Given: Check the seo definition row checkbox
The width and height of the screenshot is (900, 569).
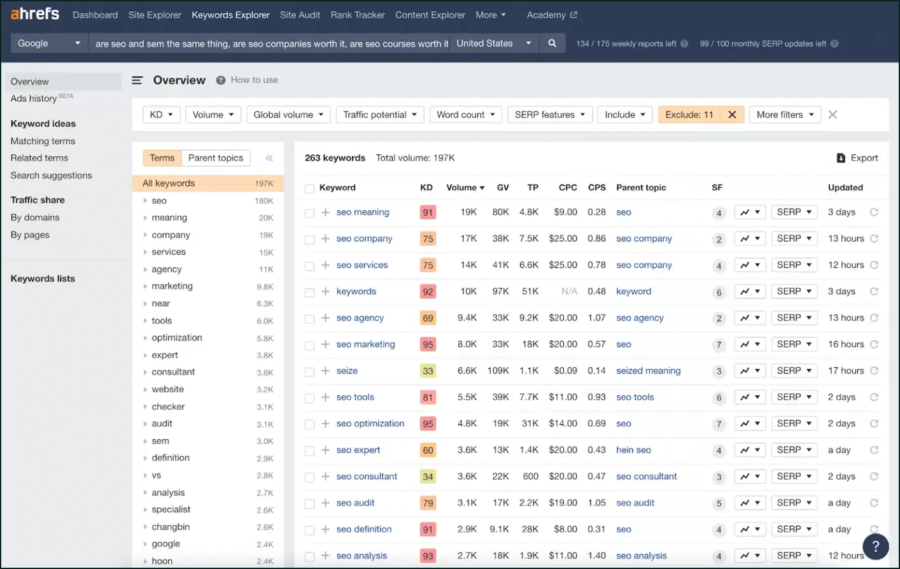Looking at the screenshot, I should [309, 530].
